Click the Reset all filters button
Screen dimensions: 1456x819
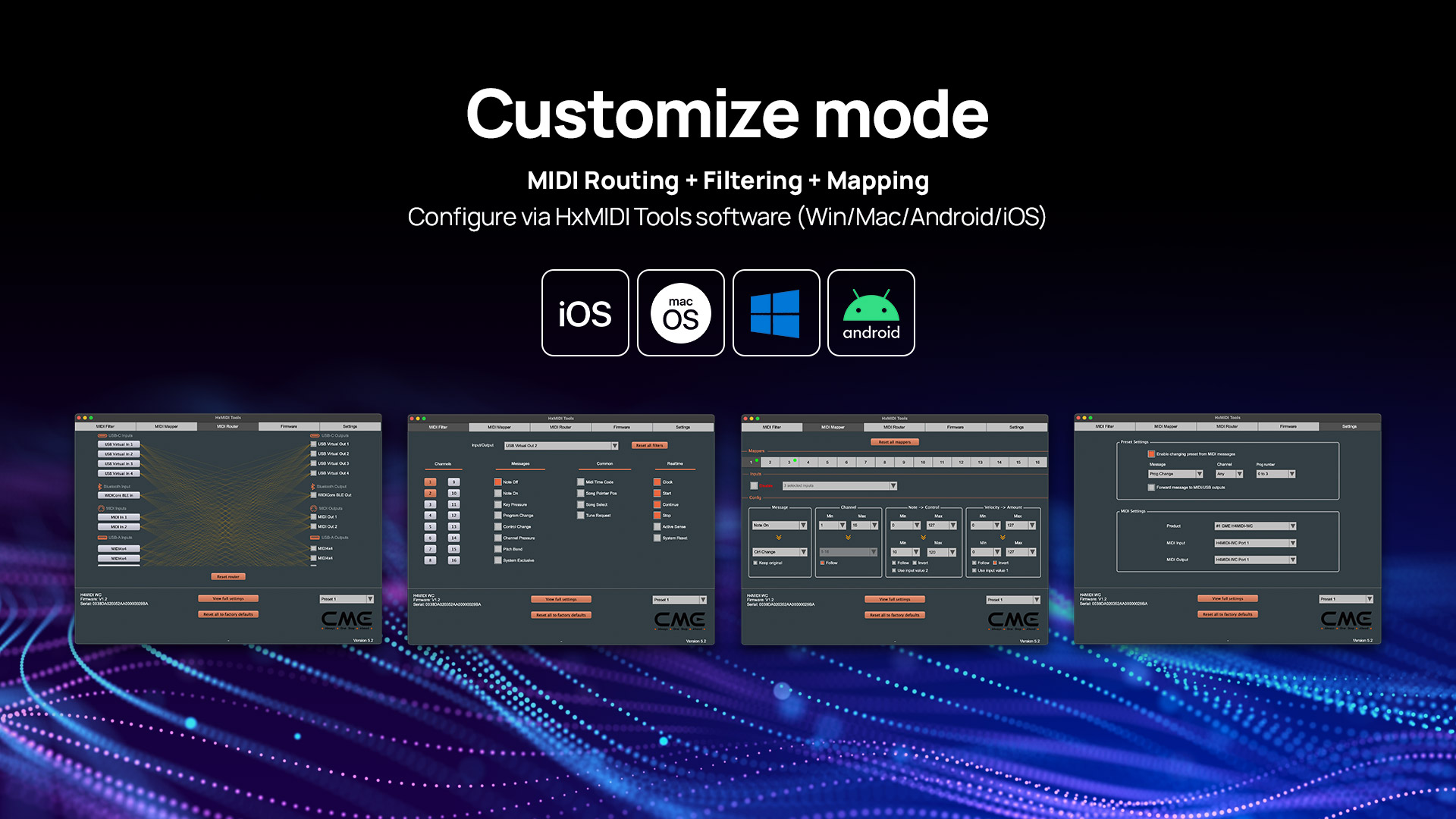click(x=649, y=445)
